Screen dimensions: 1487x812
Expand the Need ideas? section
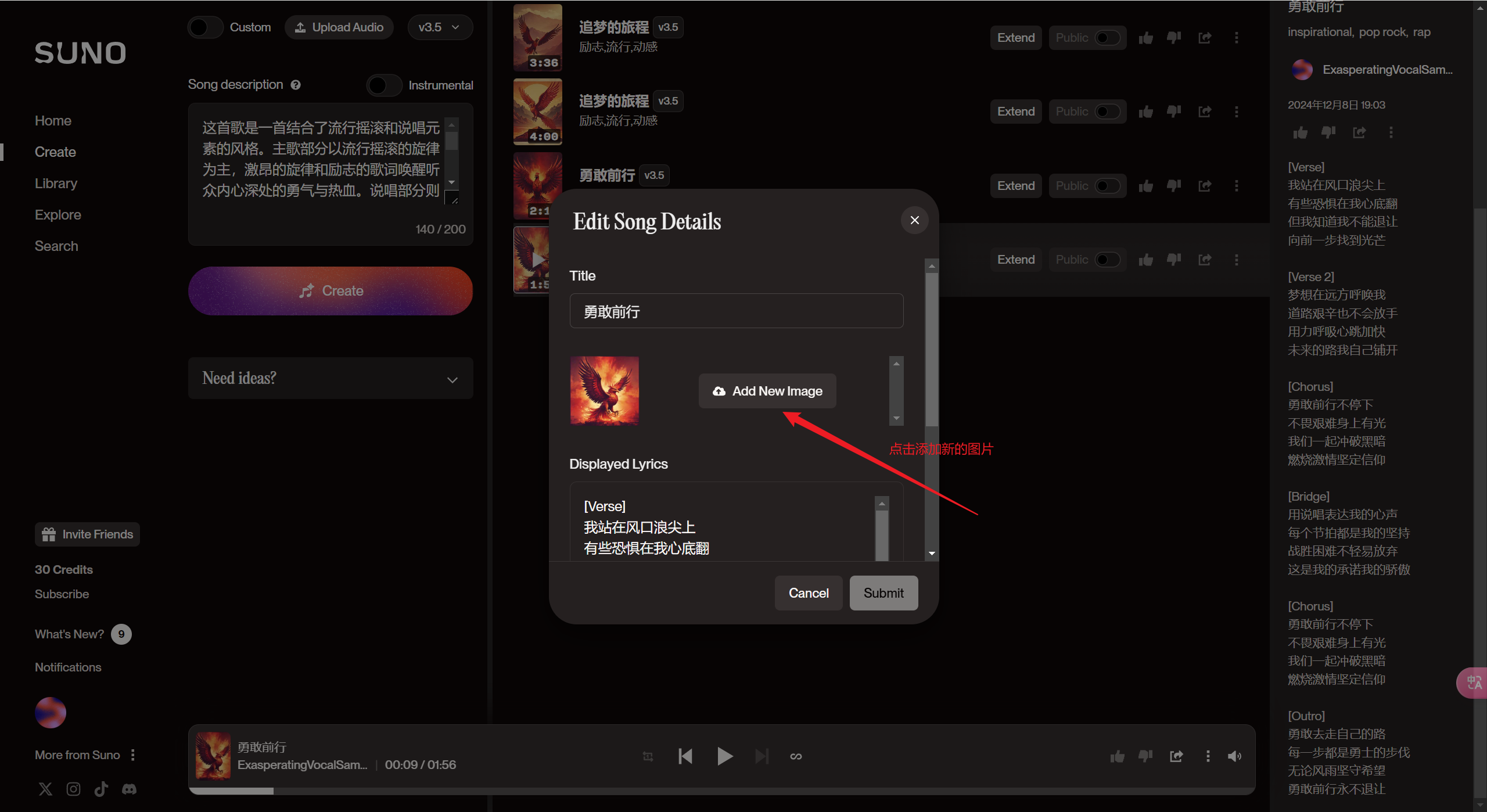coord(331,378)
